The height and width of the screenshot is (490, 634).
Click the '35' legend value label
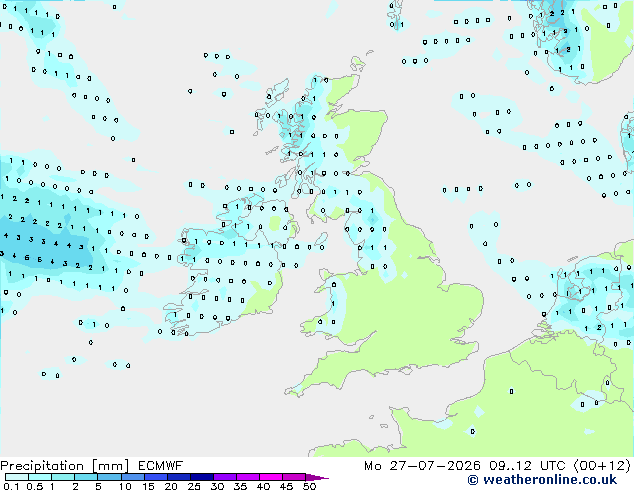click(240, 486)
